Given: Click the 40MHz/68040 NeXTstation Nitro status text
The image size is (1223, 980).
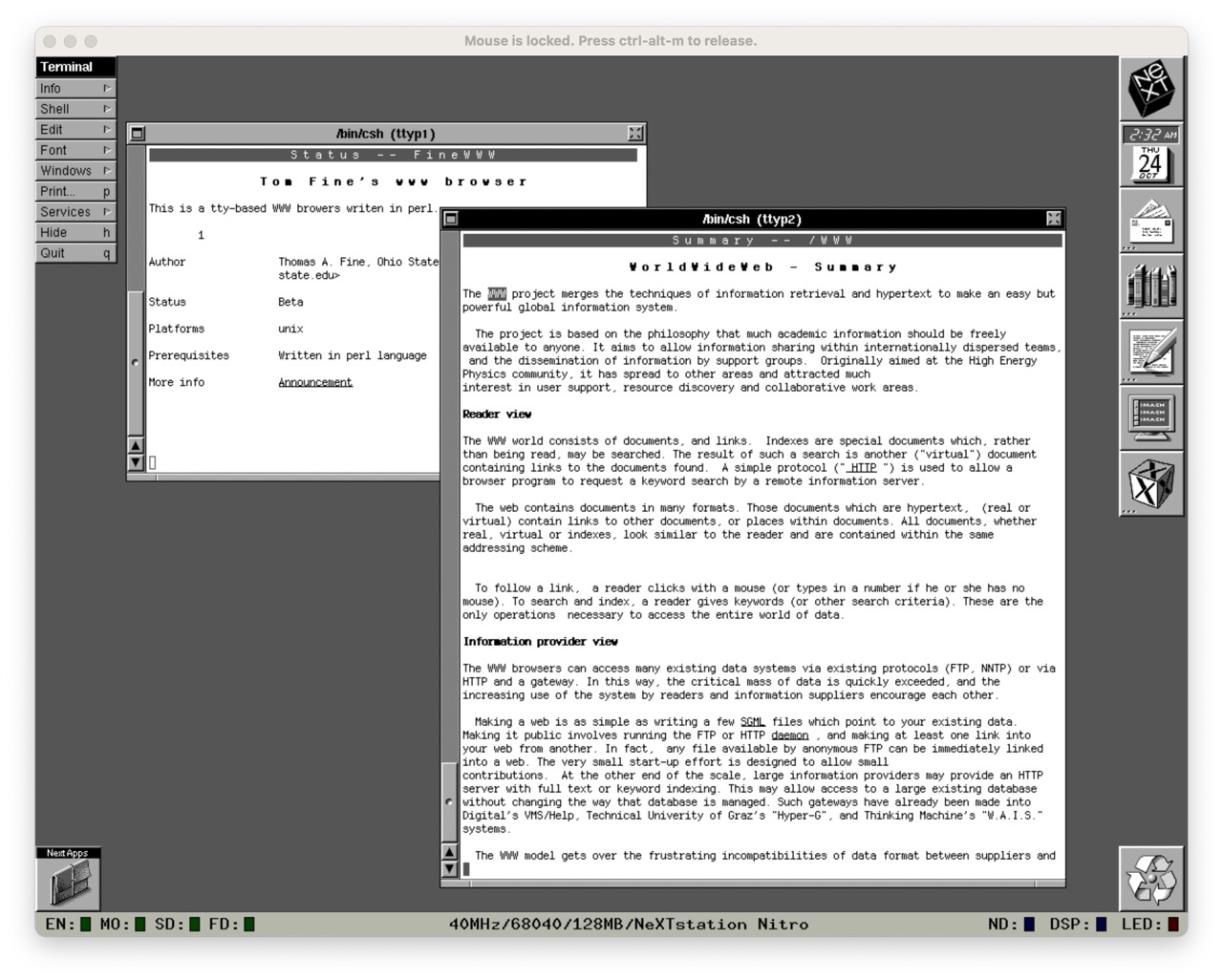Looking at the screenshot, I should pyautogui.click(x=629, y=924).
